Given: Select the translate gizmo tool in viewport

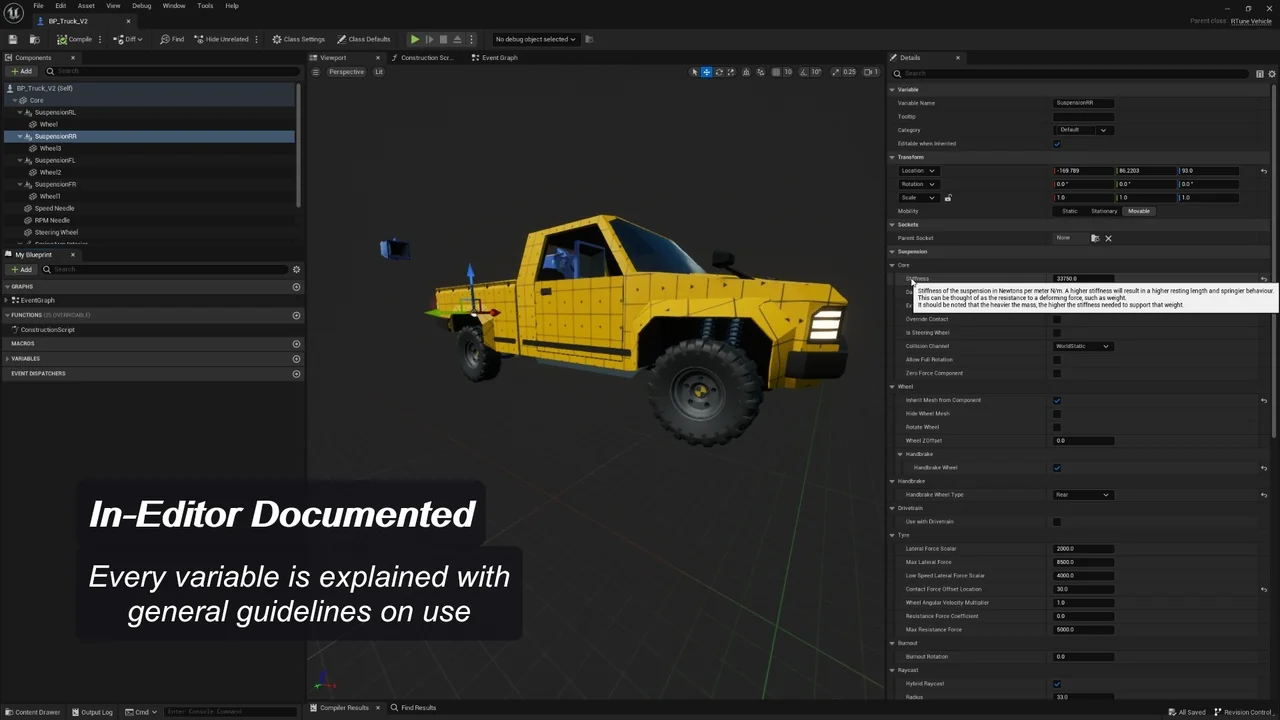Looking at the screenshot, I should coord(707,72).
